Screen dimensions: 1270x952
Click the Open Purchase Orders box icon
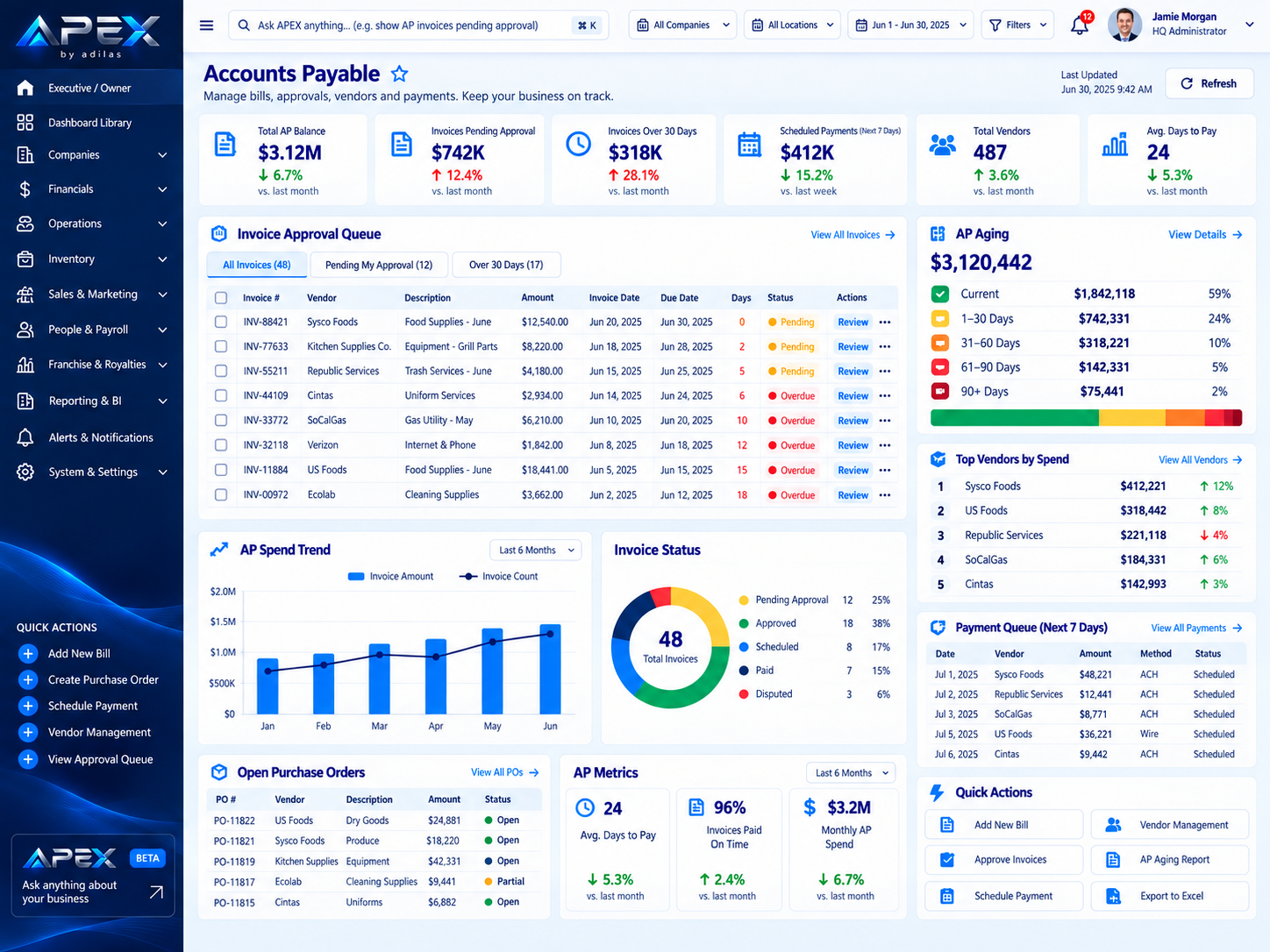click(219, 772)
